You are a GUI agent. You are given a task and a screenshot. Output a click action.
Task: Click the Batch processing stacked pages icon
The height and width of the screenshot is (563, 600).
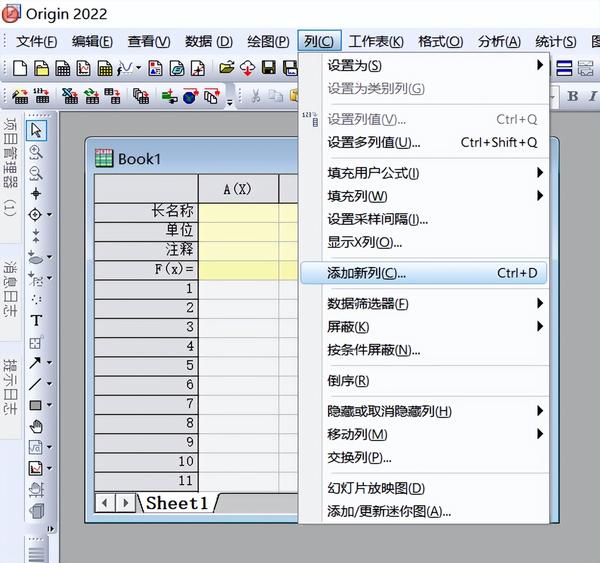click(141, 96)
